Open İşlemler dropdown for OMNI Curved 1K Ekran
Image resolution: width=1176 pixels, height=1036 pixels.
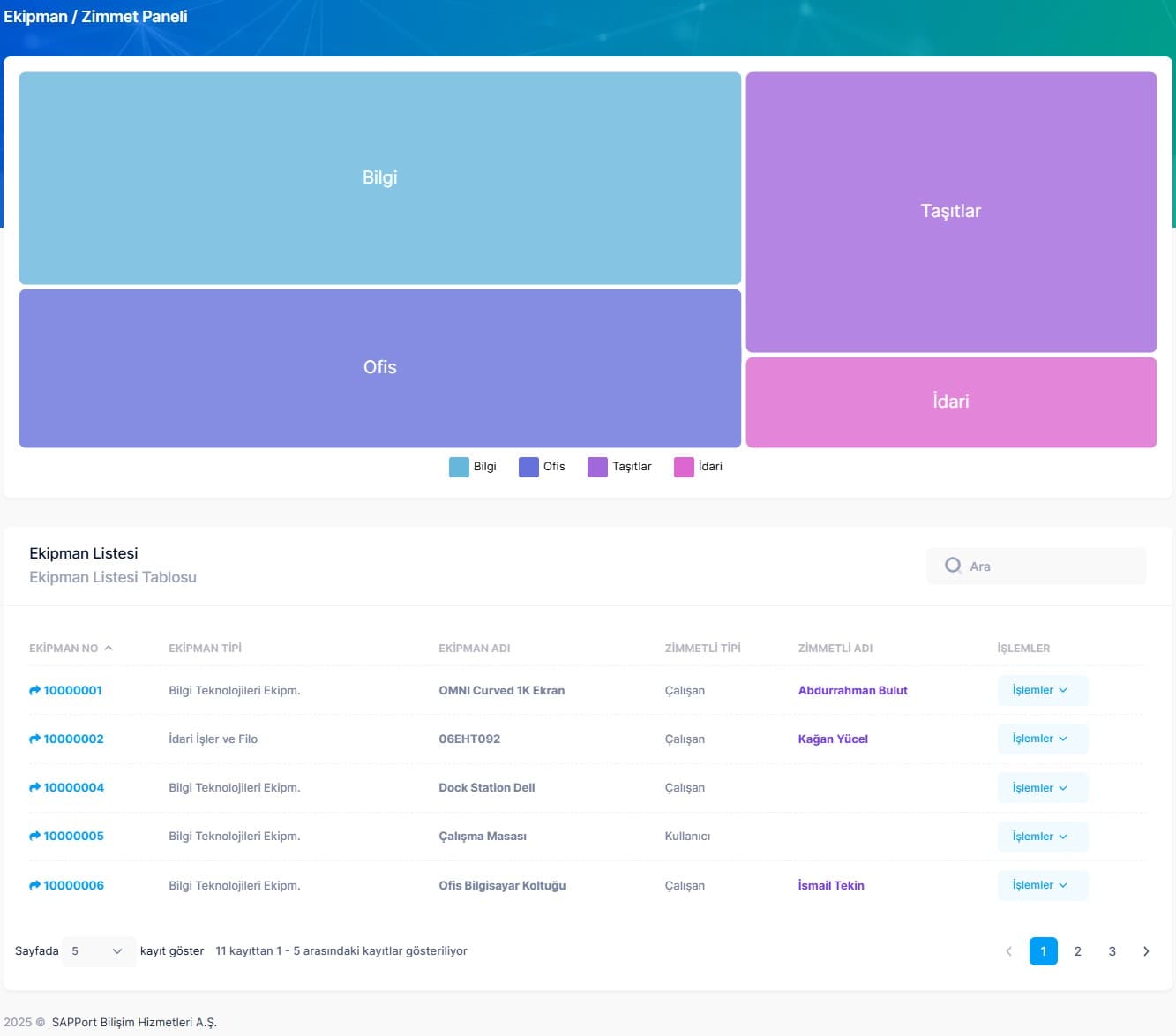pos(1042,690)
